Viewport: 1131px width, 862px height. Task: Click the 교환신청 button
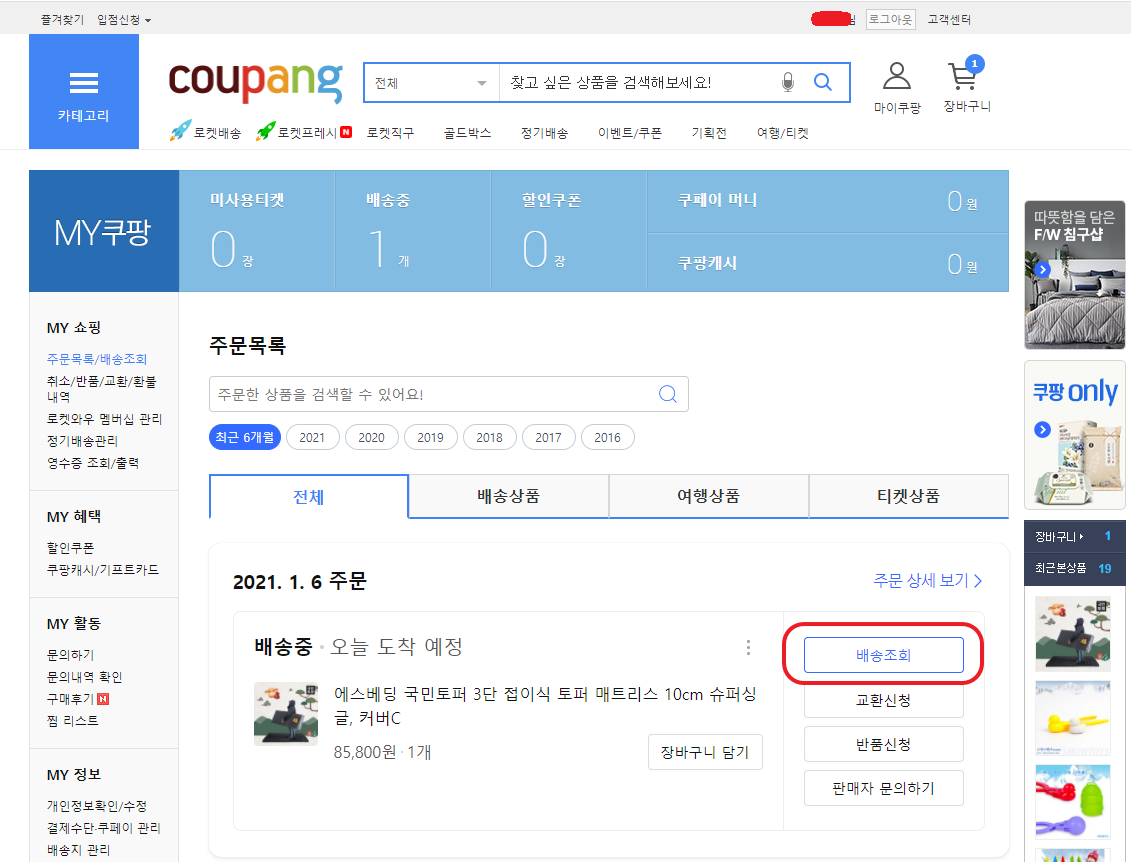point(884,700)
